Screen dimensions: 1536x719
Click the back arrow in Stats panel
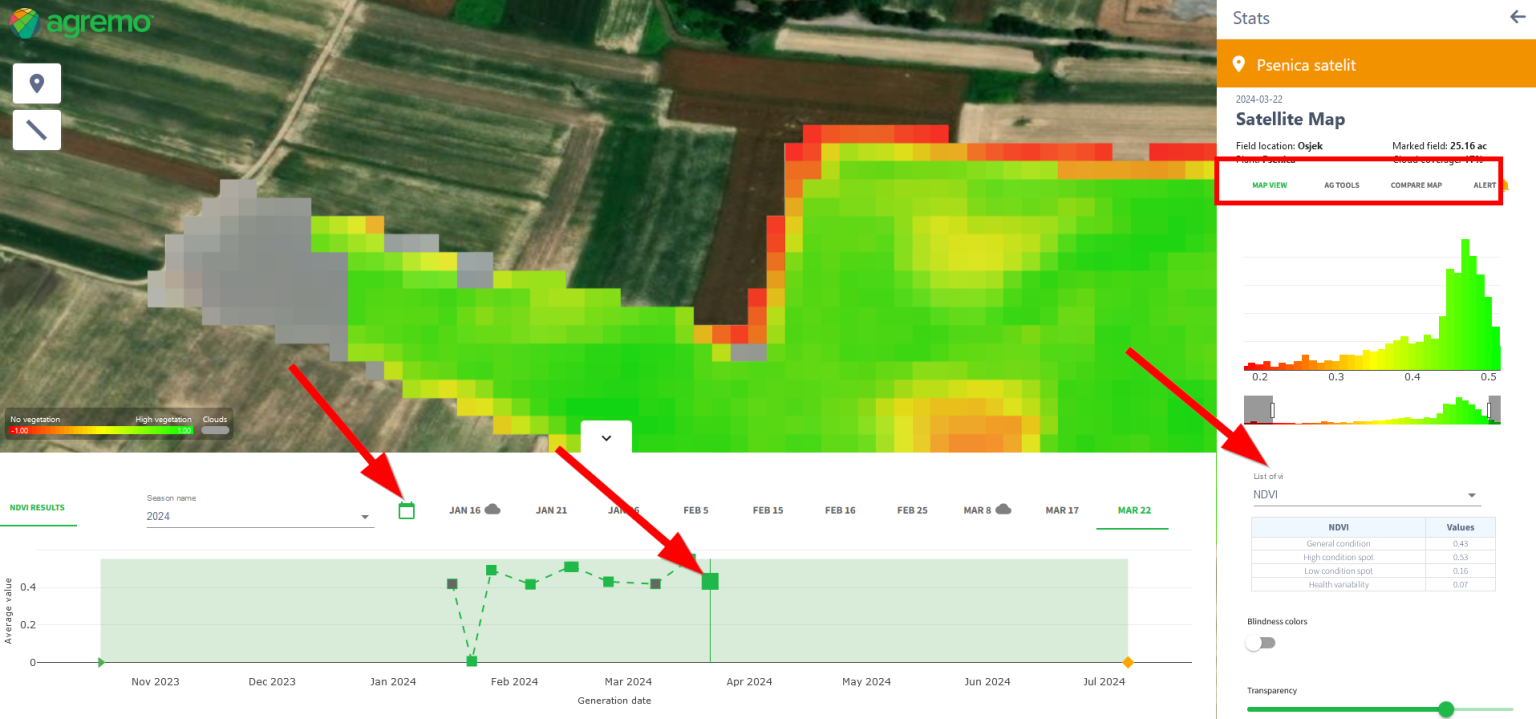pyautogui.click(x=1516, y=17)
